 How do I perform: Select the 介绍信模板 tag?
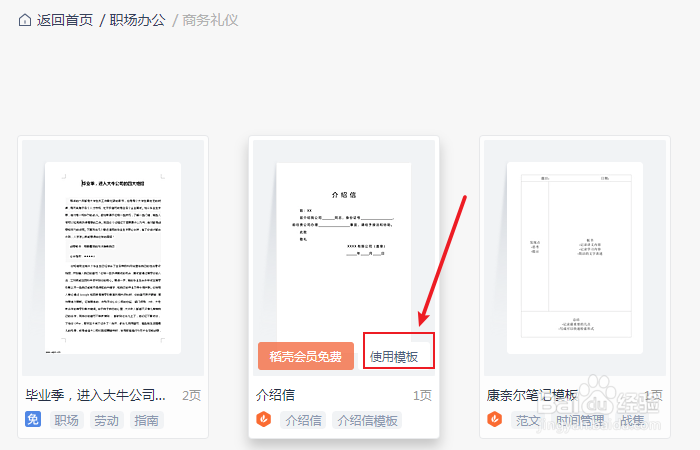coord(367,420)
